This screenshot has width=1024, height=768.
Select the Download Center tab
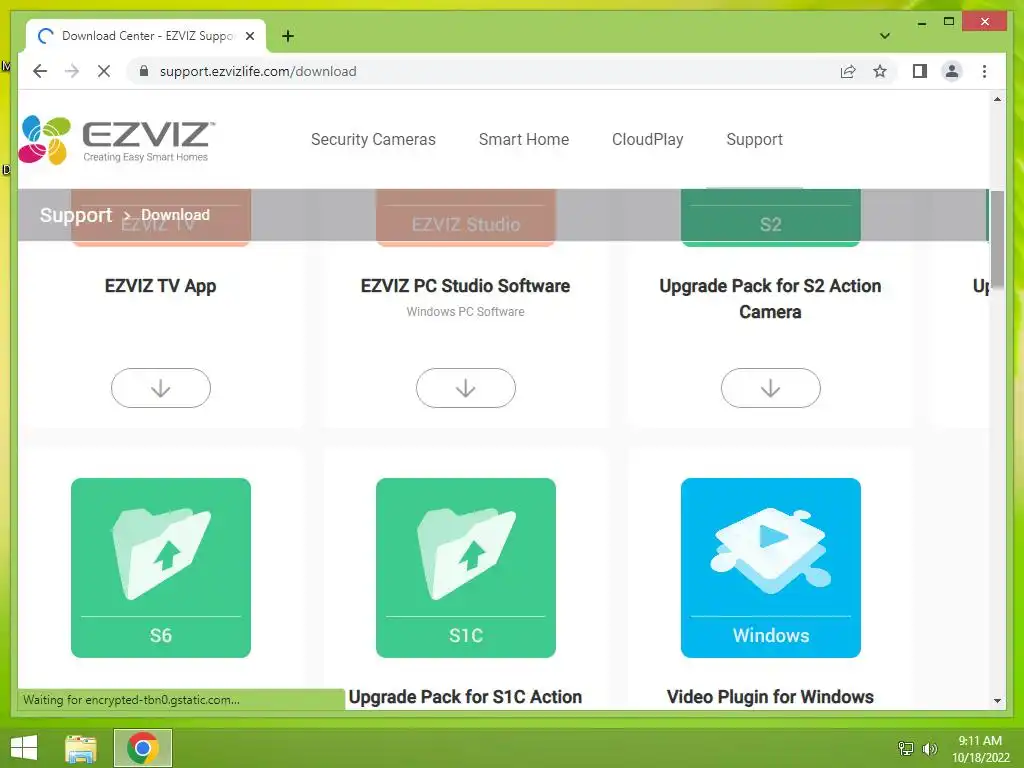(x=146, y=36)
